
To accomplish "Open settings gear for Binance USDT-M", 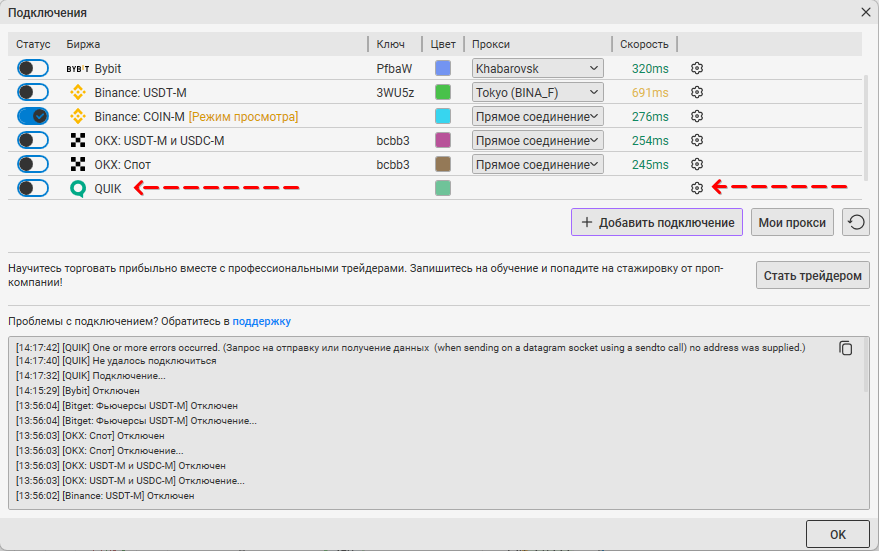I will 697,92.
